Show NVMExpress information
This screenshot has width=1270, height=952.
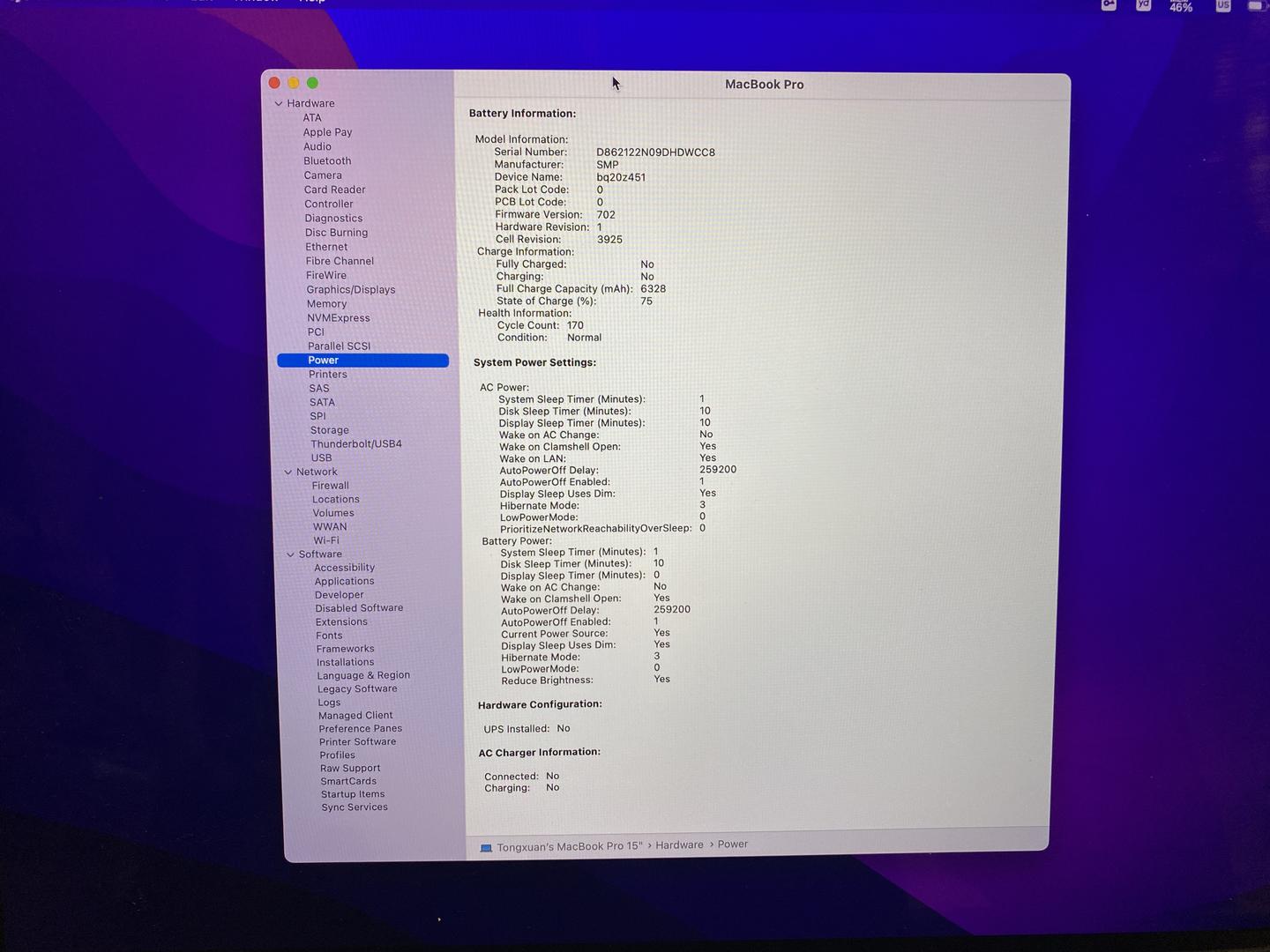(x=339, y=318)
